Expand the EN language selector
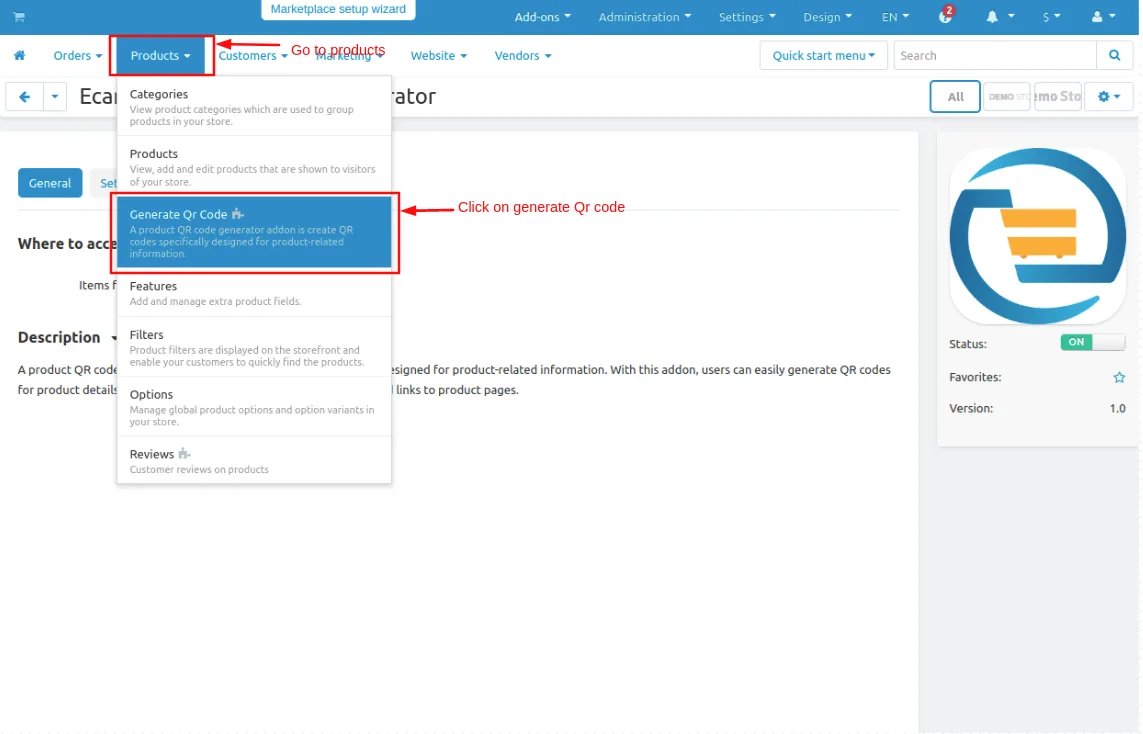Image resolution: width=1143 pixels, height=734 pixels. pos(895,17)
